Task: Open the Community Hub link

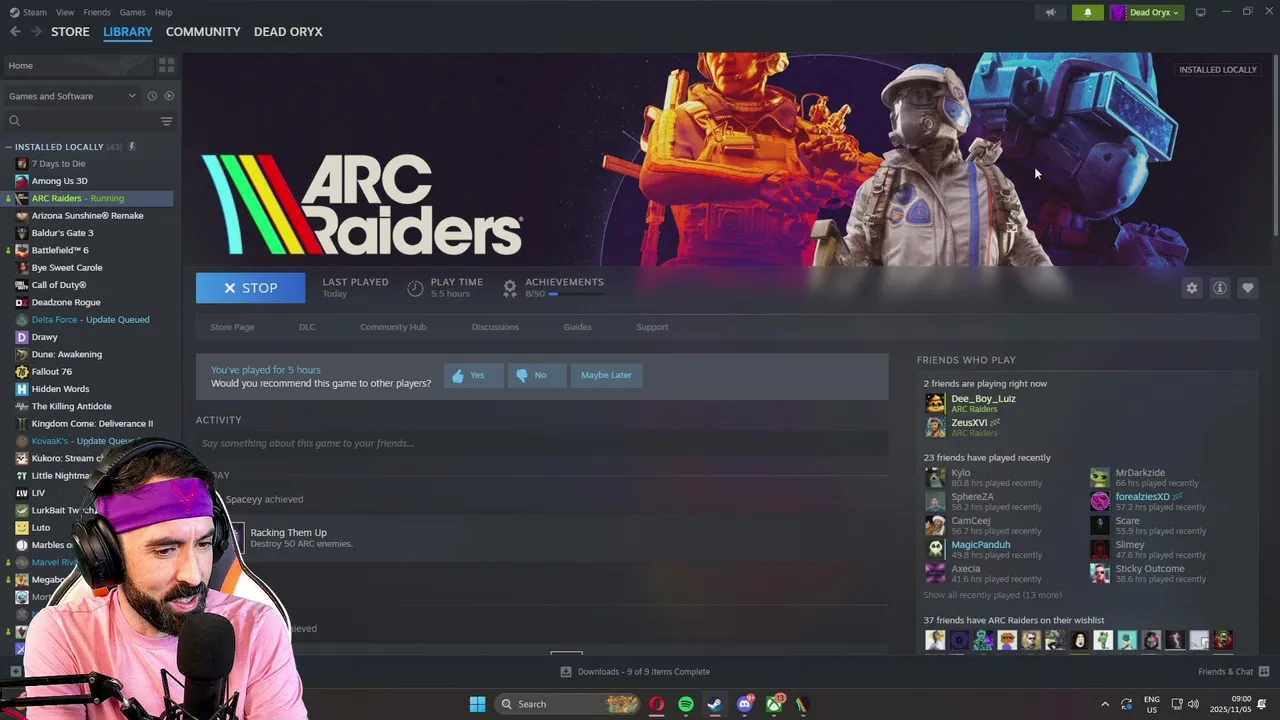Action: (x=393, y=327)
